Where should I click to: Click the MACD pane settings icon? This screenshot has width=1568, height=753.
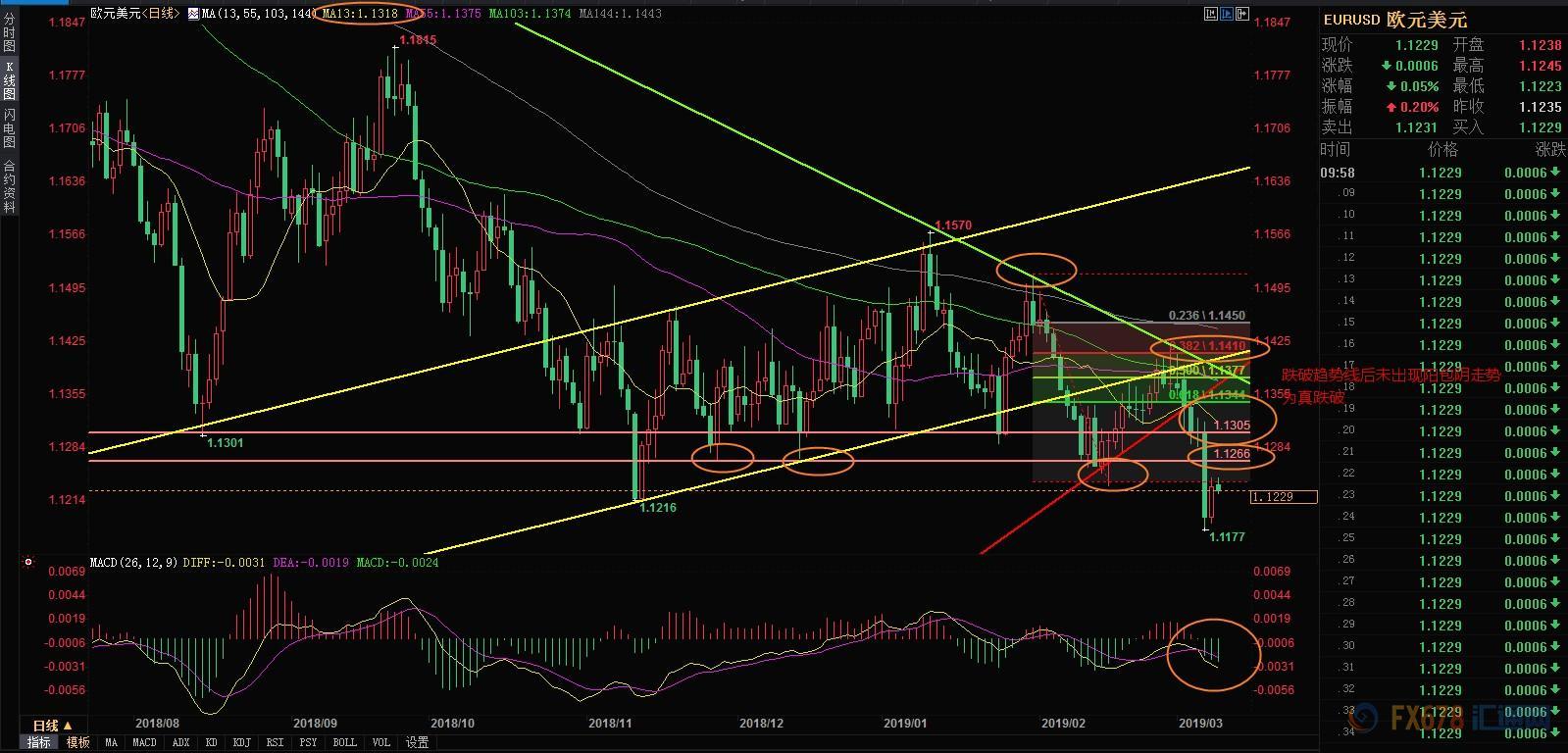click(x=28, y=563)
